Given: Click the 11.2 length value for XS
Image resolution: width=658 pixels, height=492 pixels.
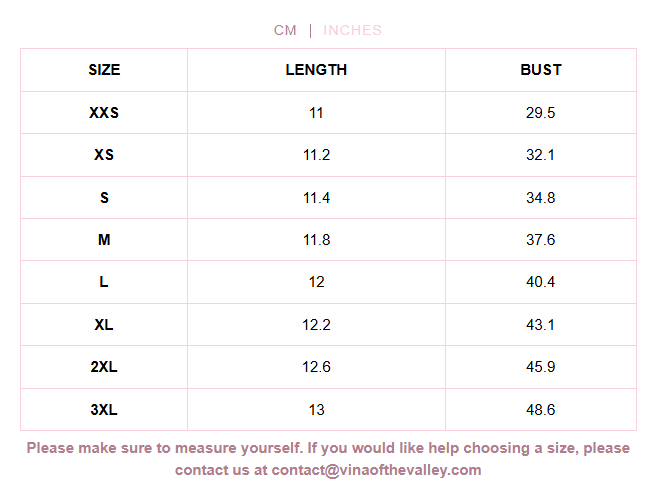Looking at the screenshot, I should (316, 155).
